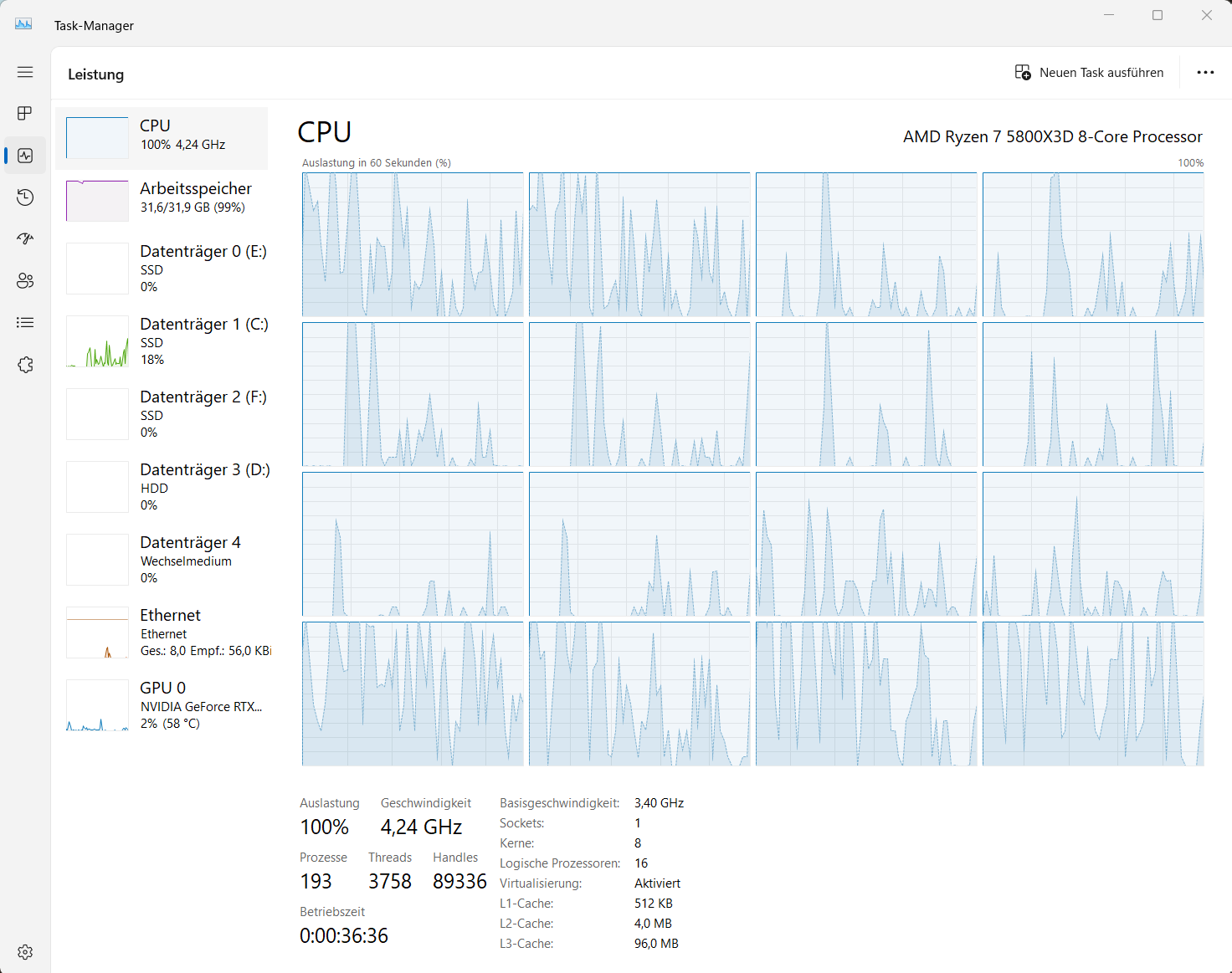Select Datenträger 1 (C:) entry

point(162,341)
